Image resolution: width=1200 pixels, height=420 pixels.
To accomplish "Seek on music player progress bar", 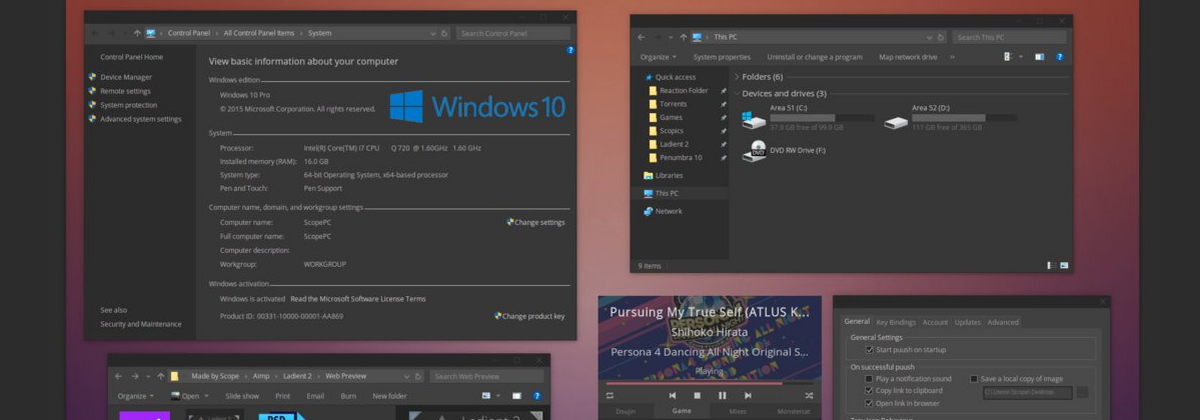I will (709, 383).
